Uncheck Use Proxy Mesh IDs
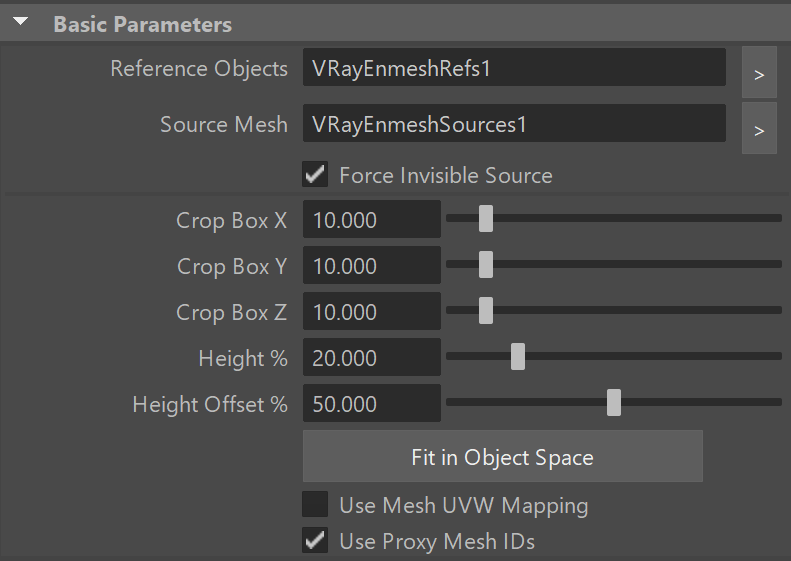Image resolution: width=791 pixels, height=561 pixels. (315, 540)
